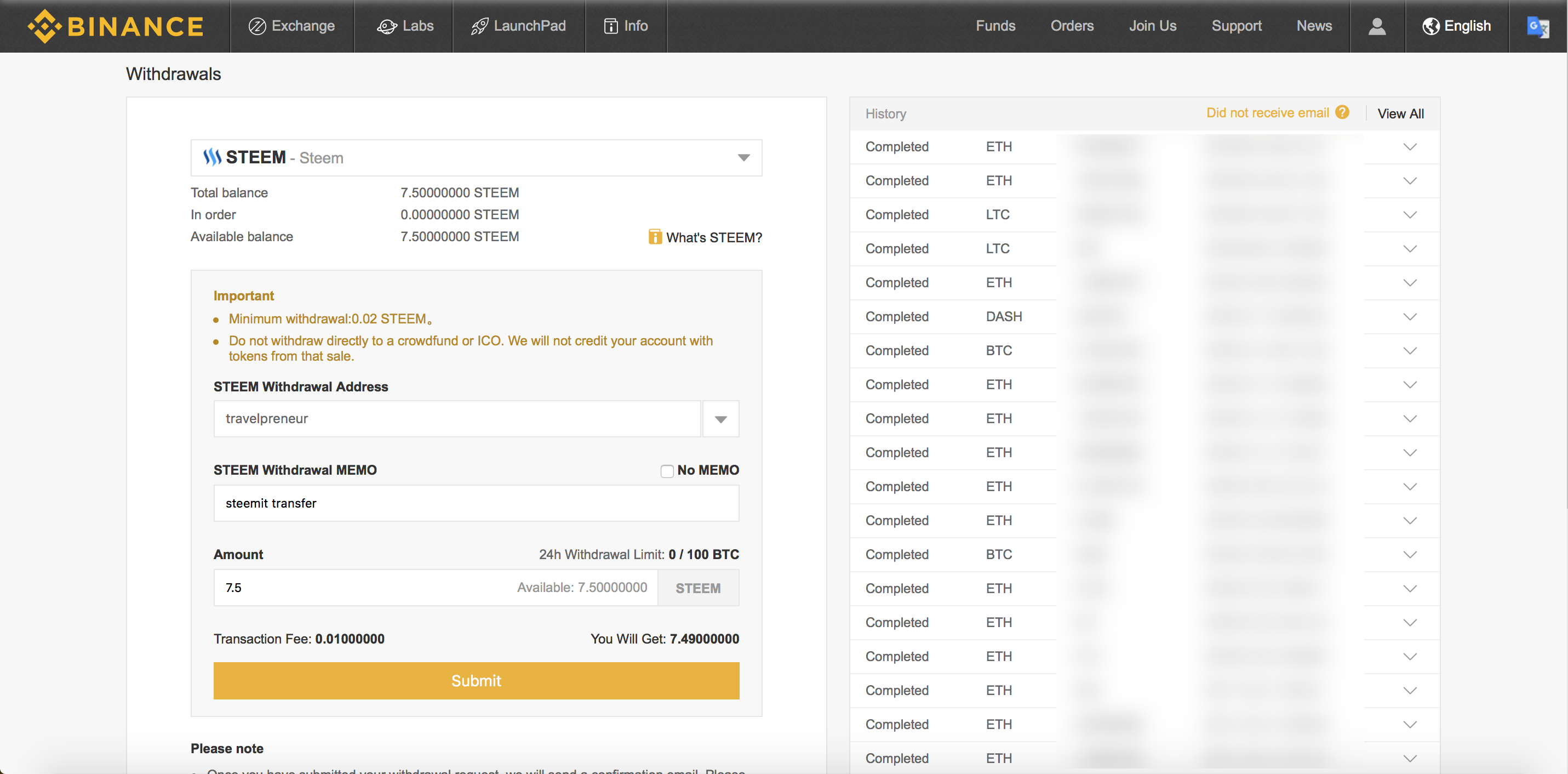Click the Binance logo icon
1568x774 pixels.
[x=44, y=26]
